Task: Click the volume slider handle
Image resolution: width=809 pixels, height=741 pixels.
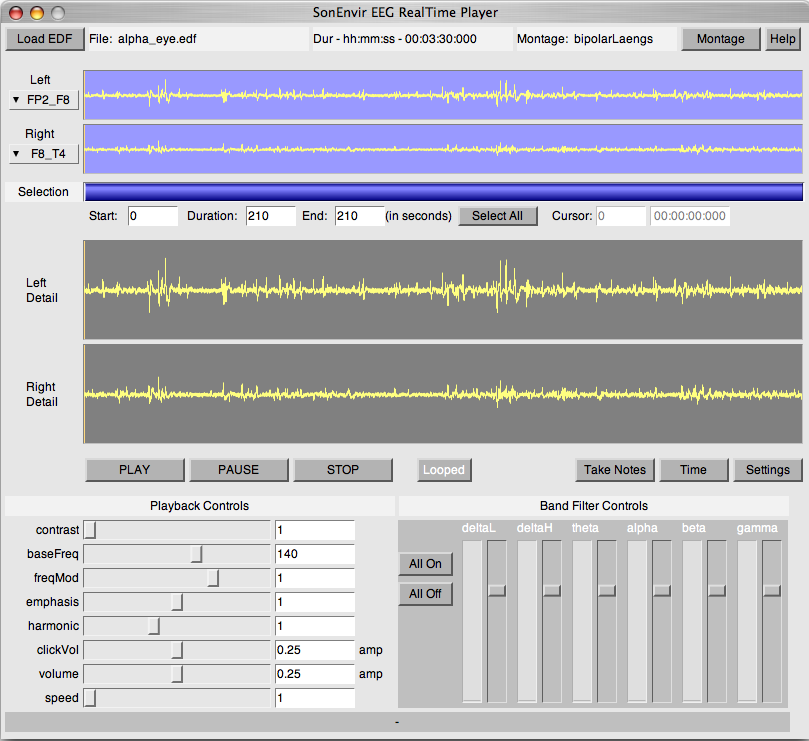Action: point(177,674)
